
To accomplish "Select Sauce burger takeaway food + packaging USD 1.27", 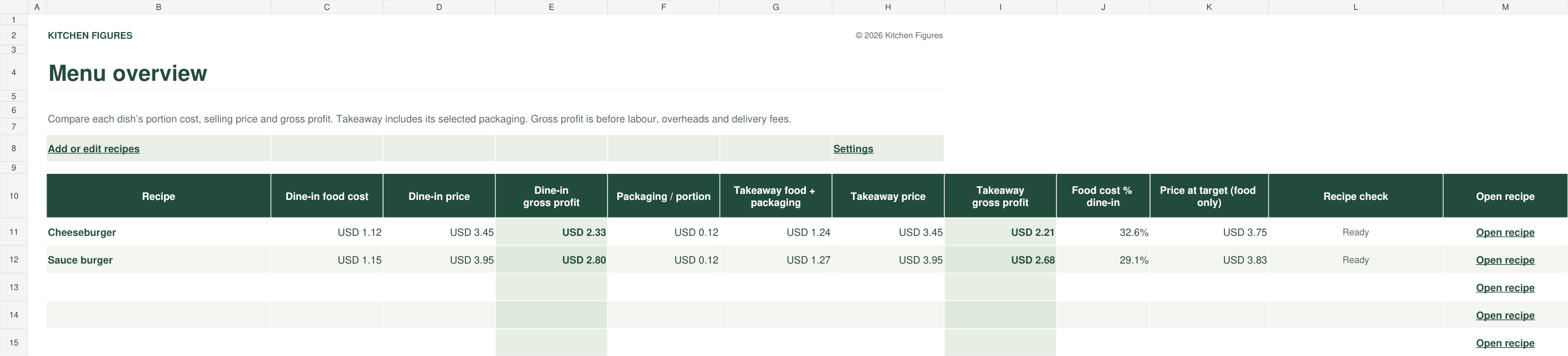I will (775, 260).
